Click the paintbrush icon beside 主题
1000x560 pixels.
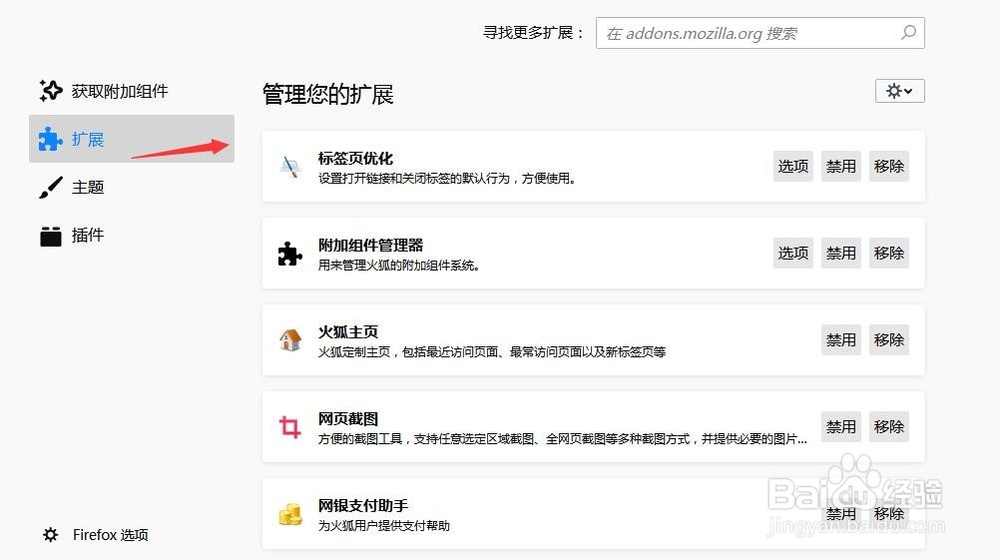[51, 188]
